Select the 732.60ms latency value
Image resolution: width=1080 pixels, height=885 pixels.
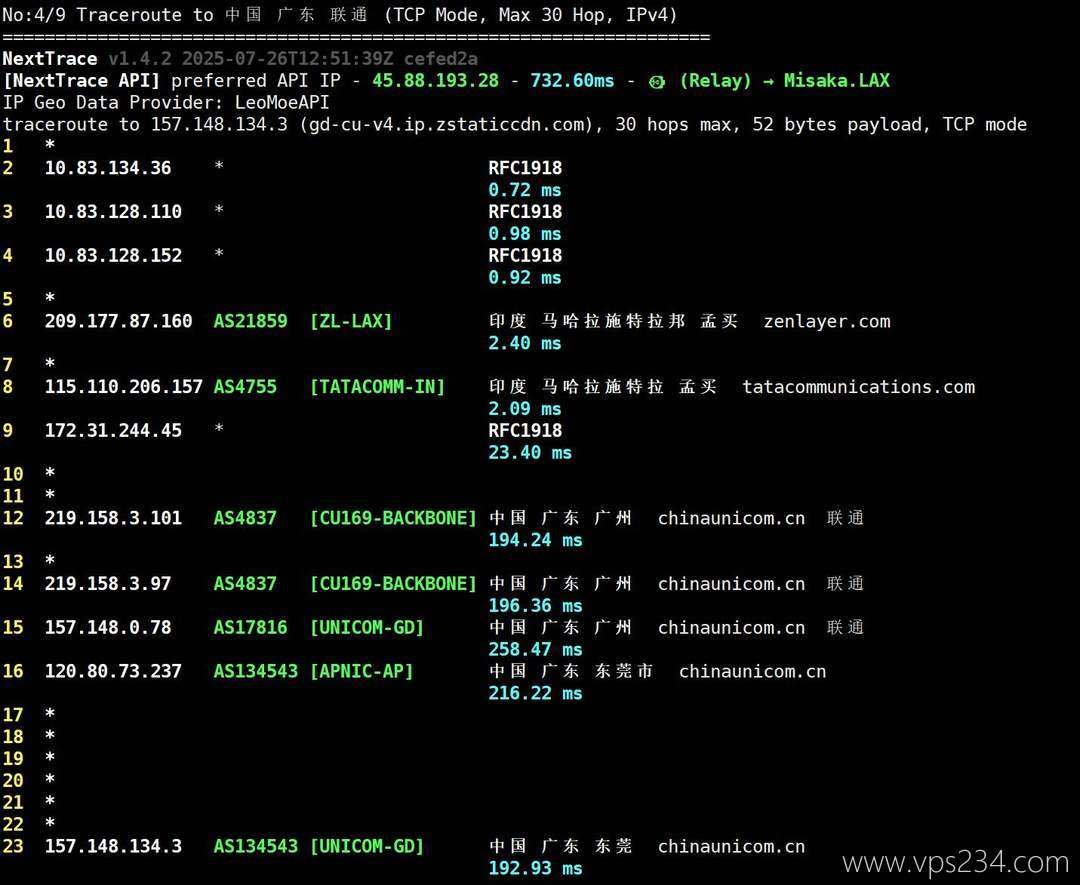click(572, 81)
